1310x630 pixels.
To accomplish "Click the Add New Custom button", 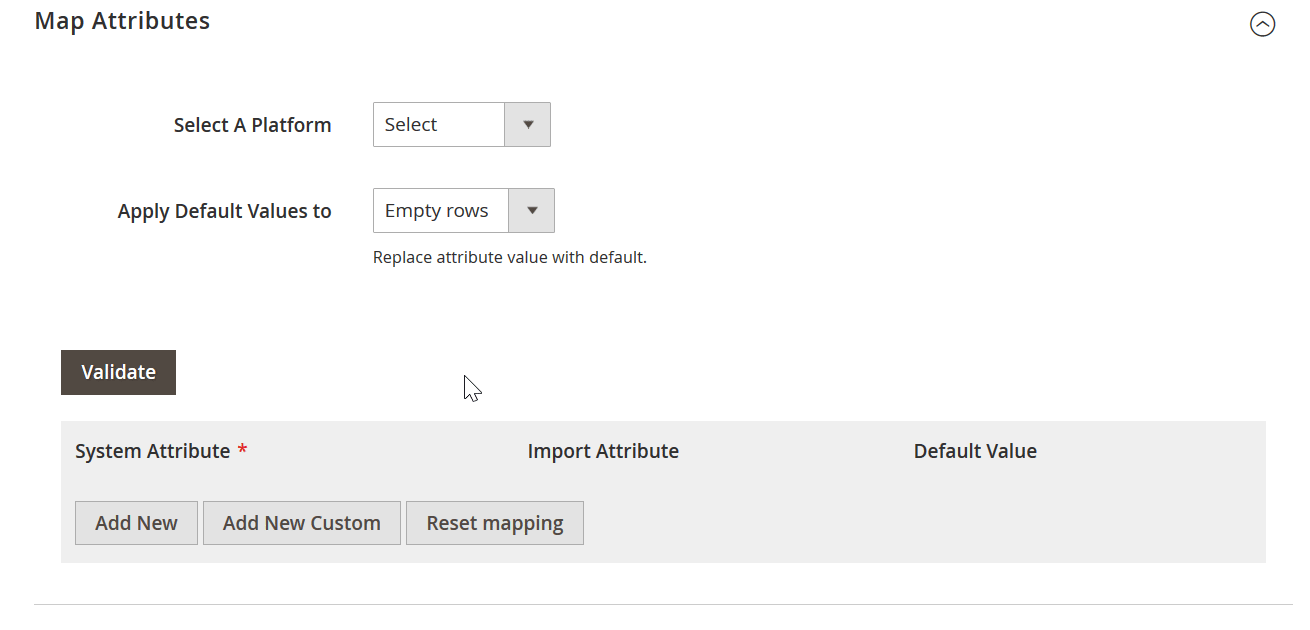I will (301, 523).
